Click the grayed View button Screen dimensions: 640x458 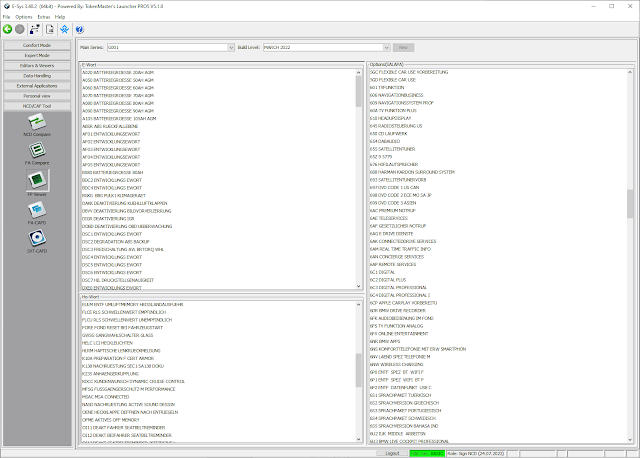coord(403,47)
